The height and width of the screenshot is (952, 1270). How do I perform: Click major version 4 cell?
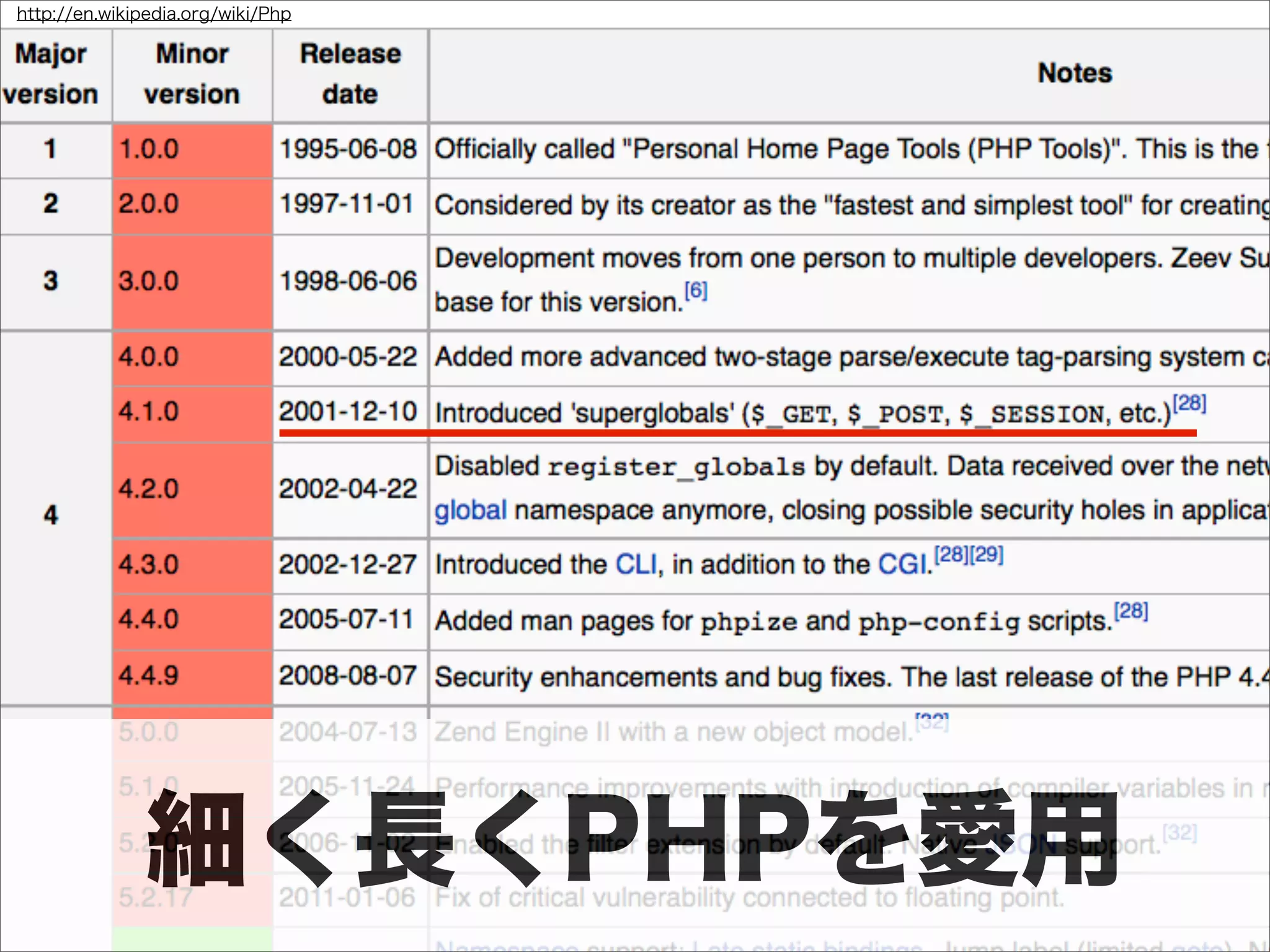coord(51,516)
